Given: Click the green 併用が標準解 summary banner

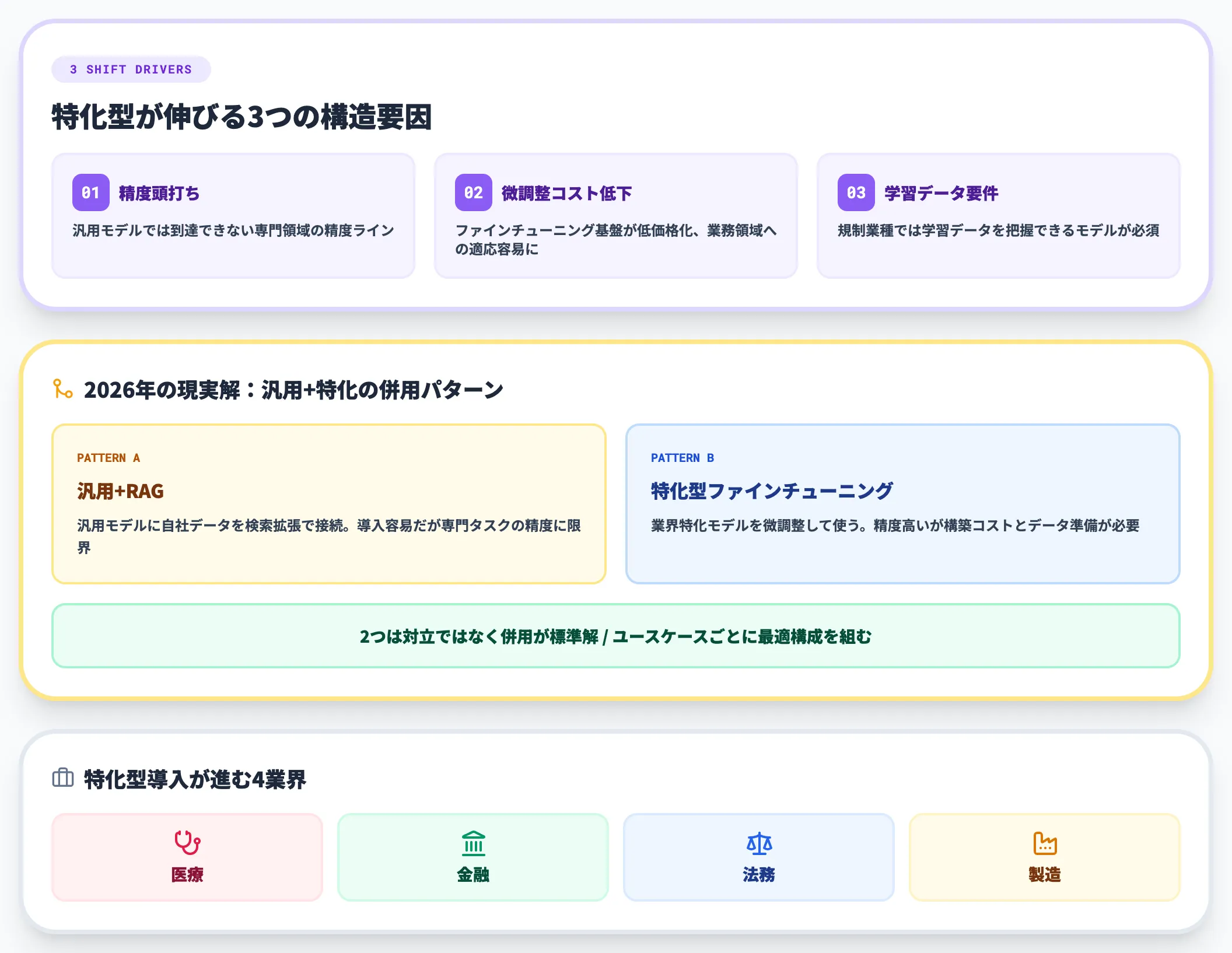Looking at the screenshot, I should coord(616,636).
